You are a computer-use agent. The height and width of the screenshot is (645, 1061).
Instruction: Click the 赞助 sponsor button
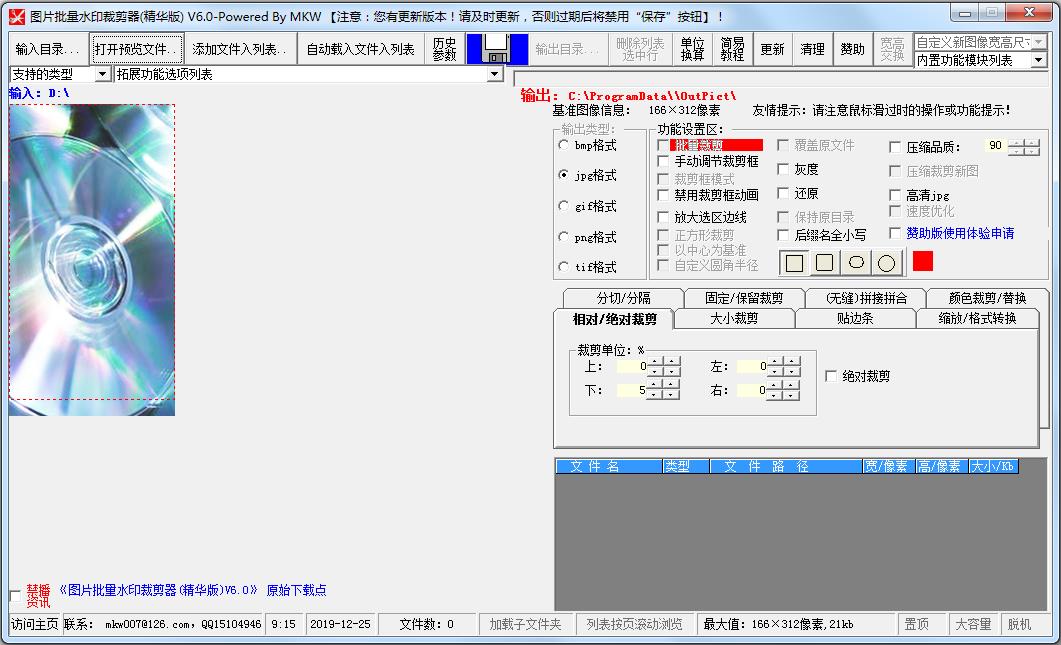point(853,49)
